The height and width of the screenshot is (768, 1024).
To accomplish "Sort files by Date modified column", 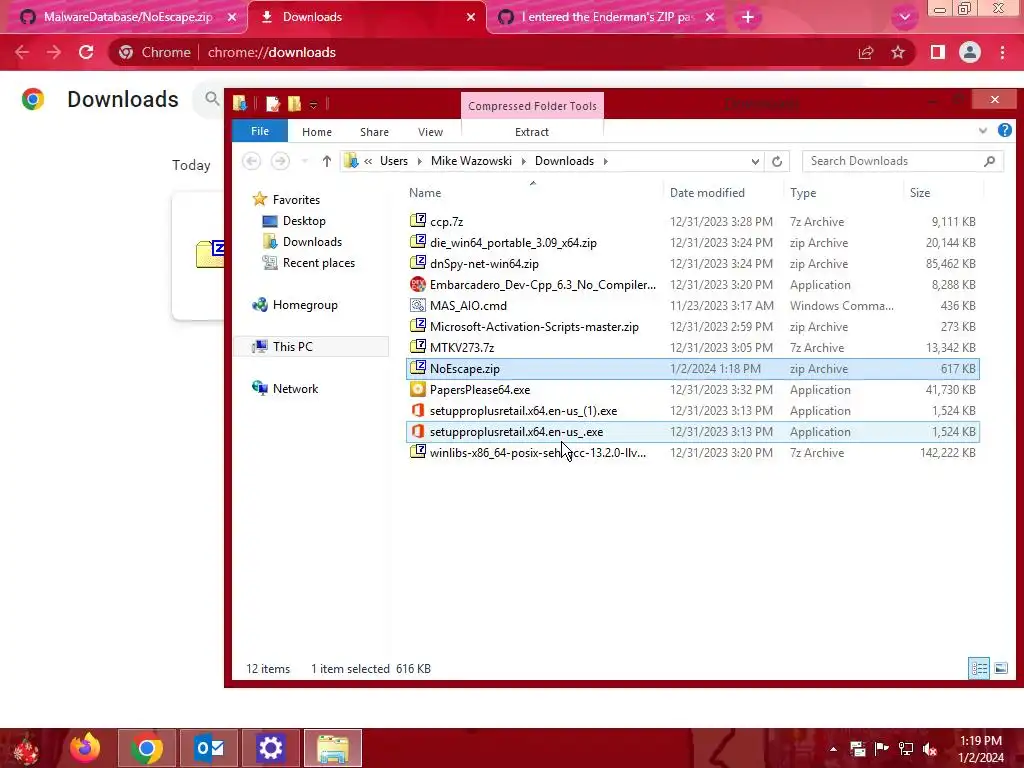I will pos(723,193).
